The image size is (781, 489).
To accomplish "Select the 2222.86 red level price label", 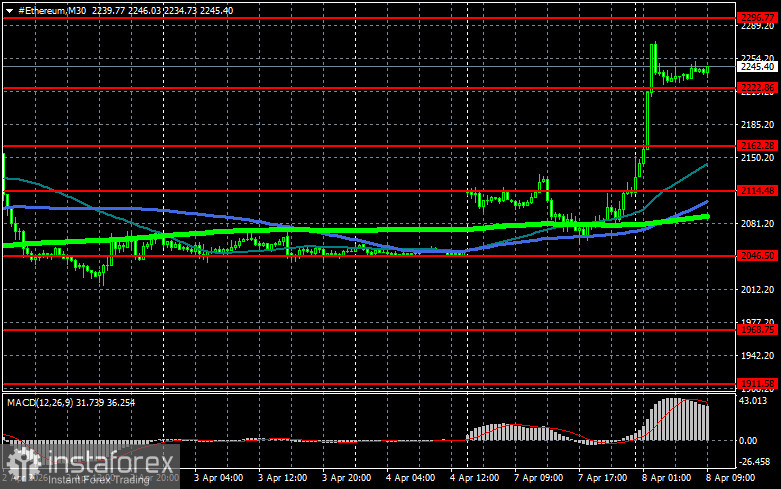I will pos(758,88).
